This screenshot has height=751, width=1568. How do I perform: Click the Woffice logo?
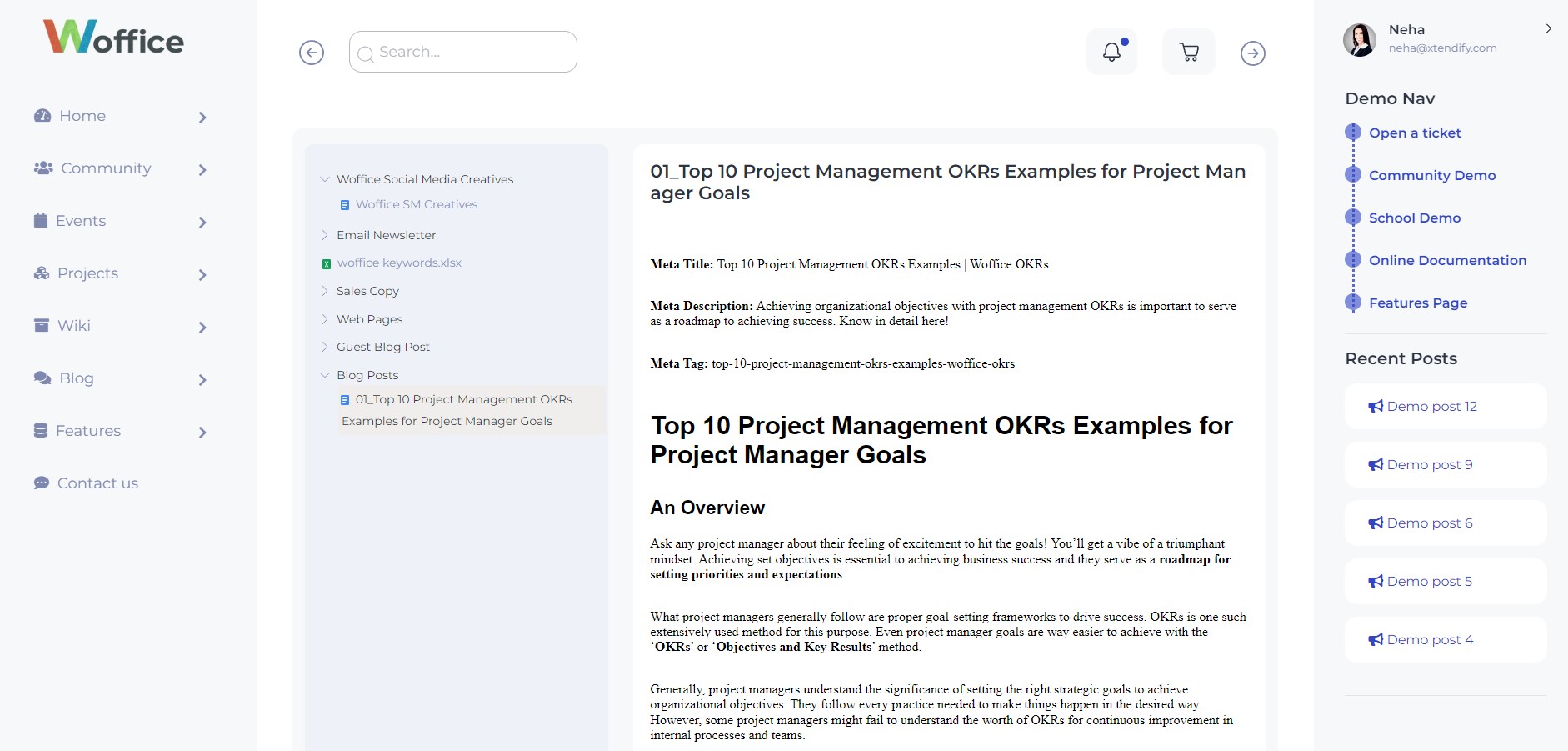point(113,38)
